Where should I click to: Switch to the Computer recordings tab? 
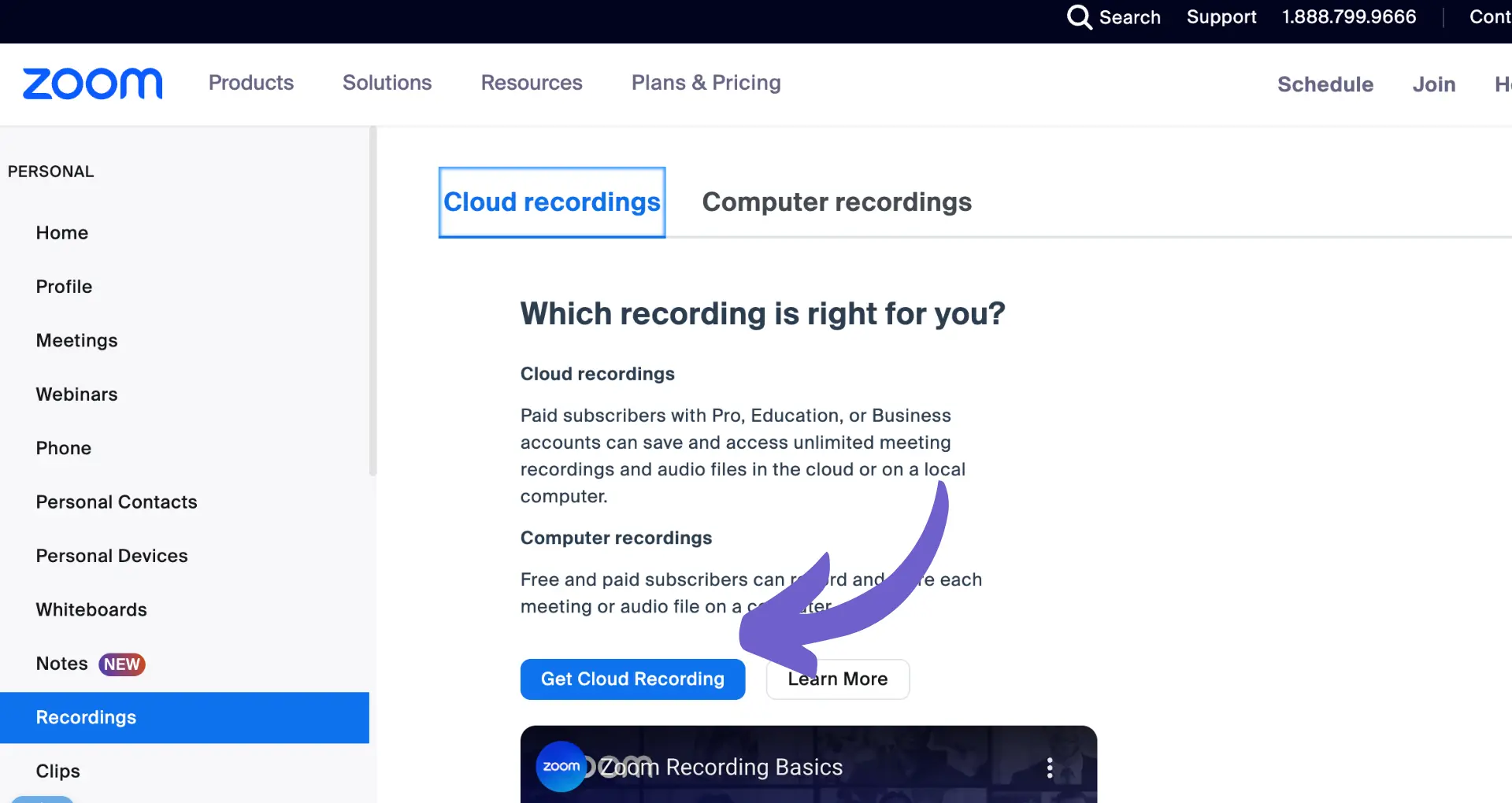(x=837, y=202)
